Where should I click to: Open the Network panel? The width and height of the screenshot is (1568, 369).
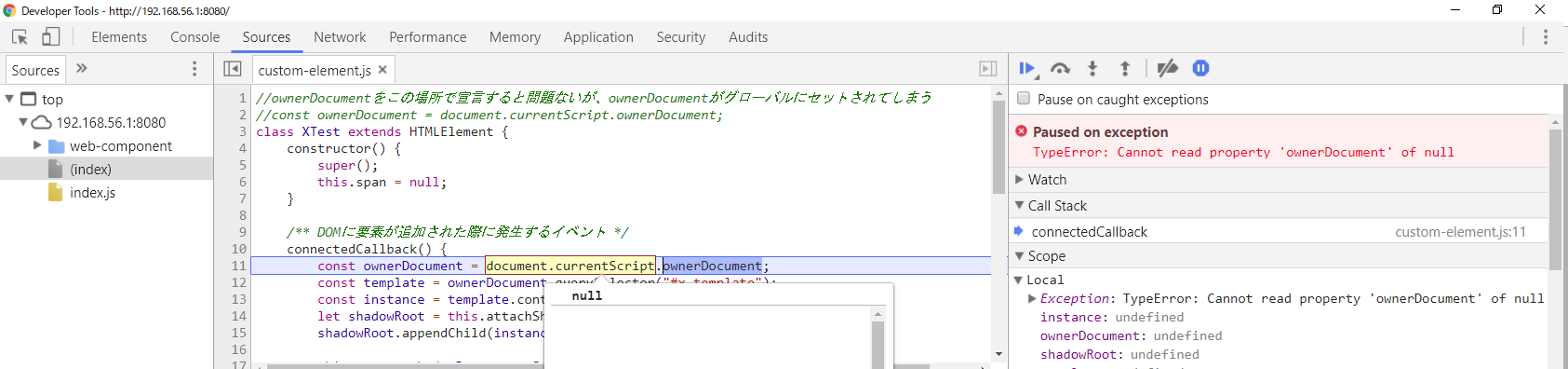[x=340, y=37]
